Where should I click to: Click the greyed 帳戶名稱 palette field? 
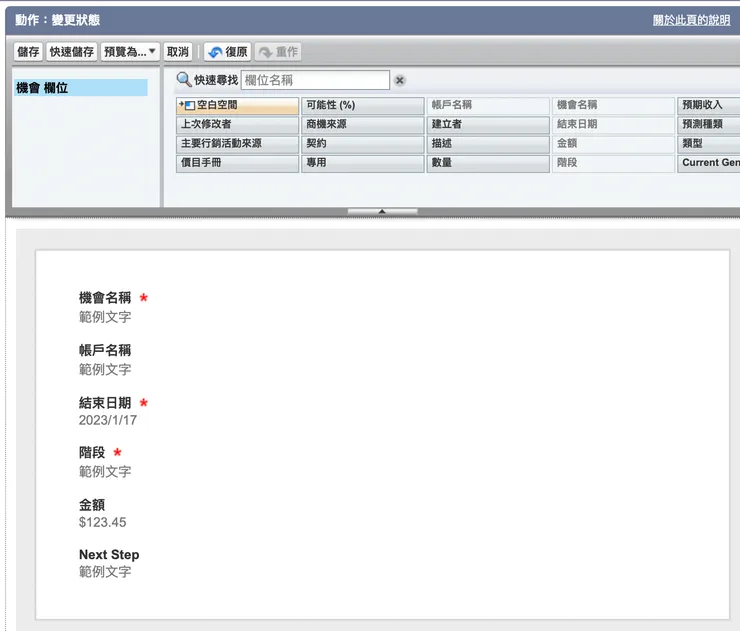[x=488, y=105]
